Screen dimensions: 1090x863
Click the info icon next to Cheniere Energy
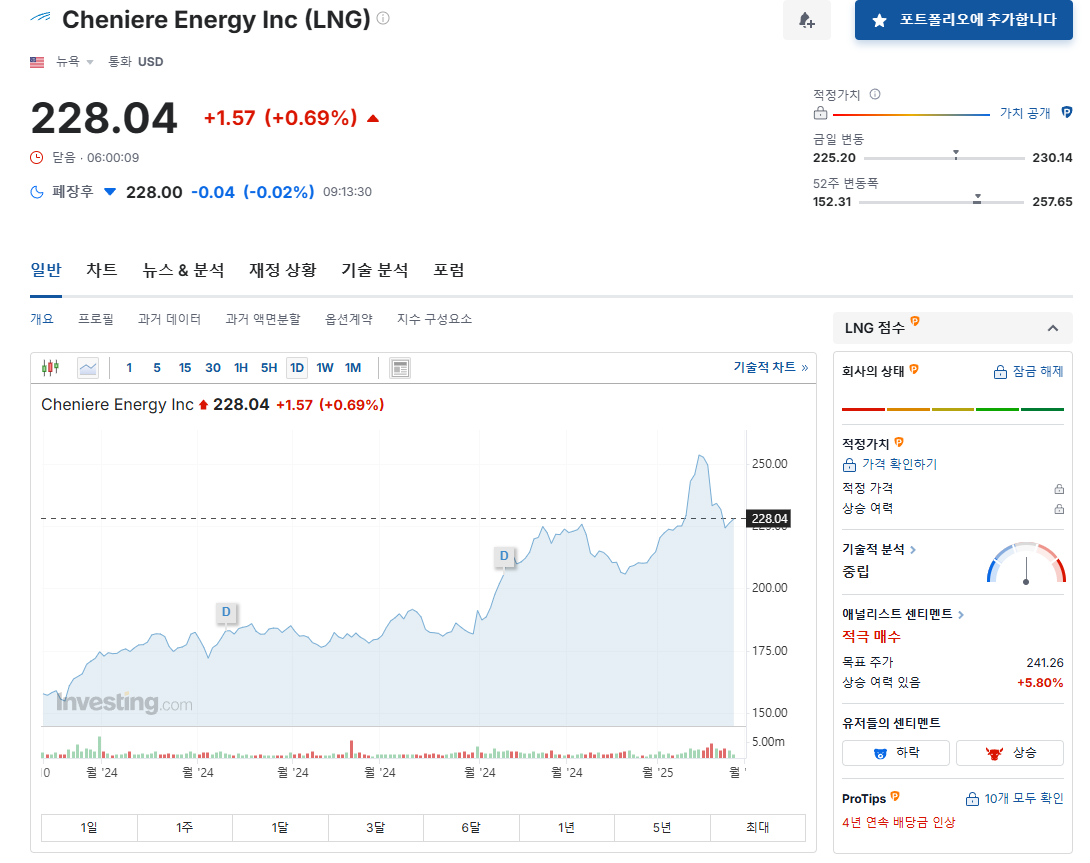click(382, 17)
